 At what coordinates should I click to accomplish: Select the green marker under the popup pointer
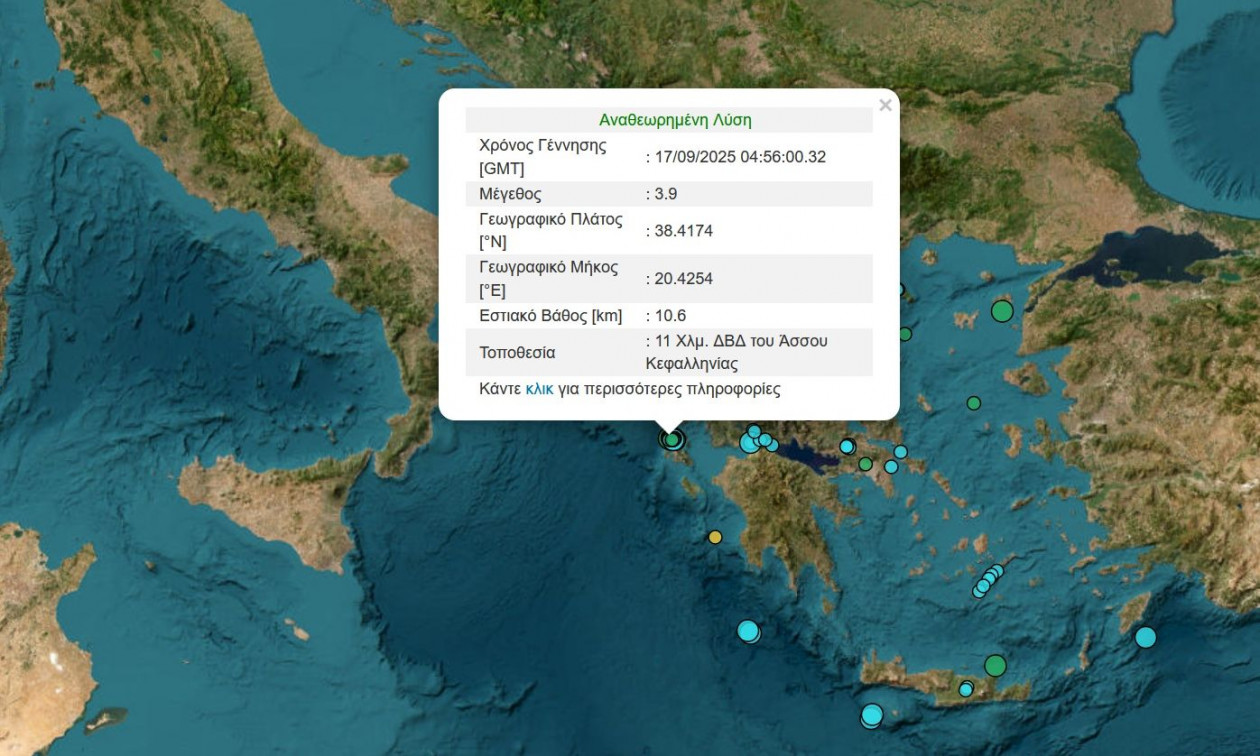[673, 439]
